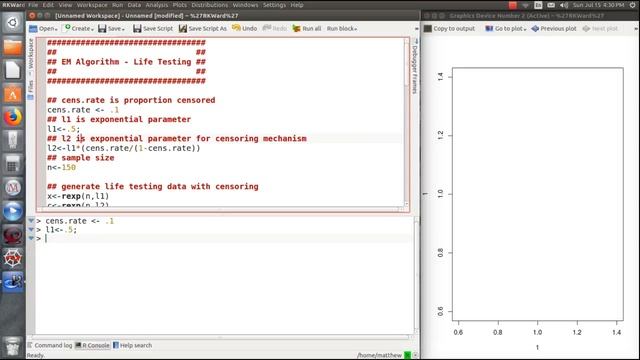Click the l2 formula code line
This screenshot has height=360, width=640.
click(x=124, y=148)
